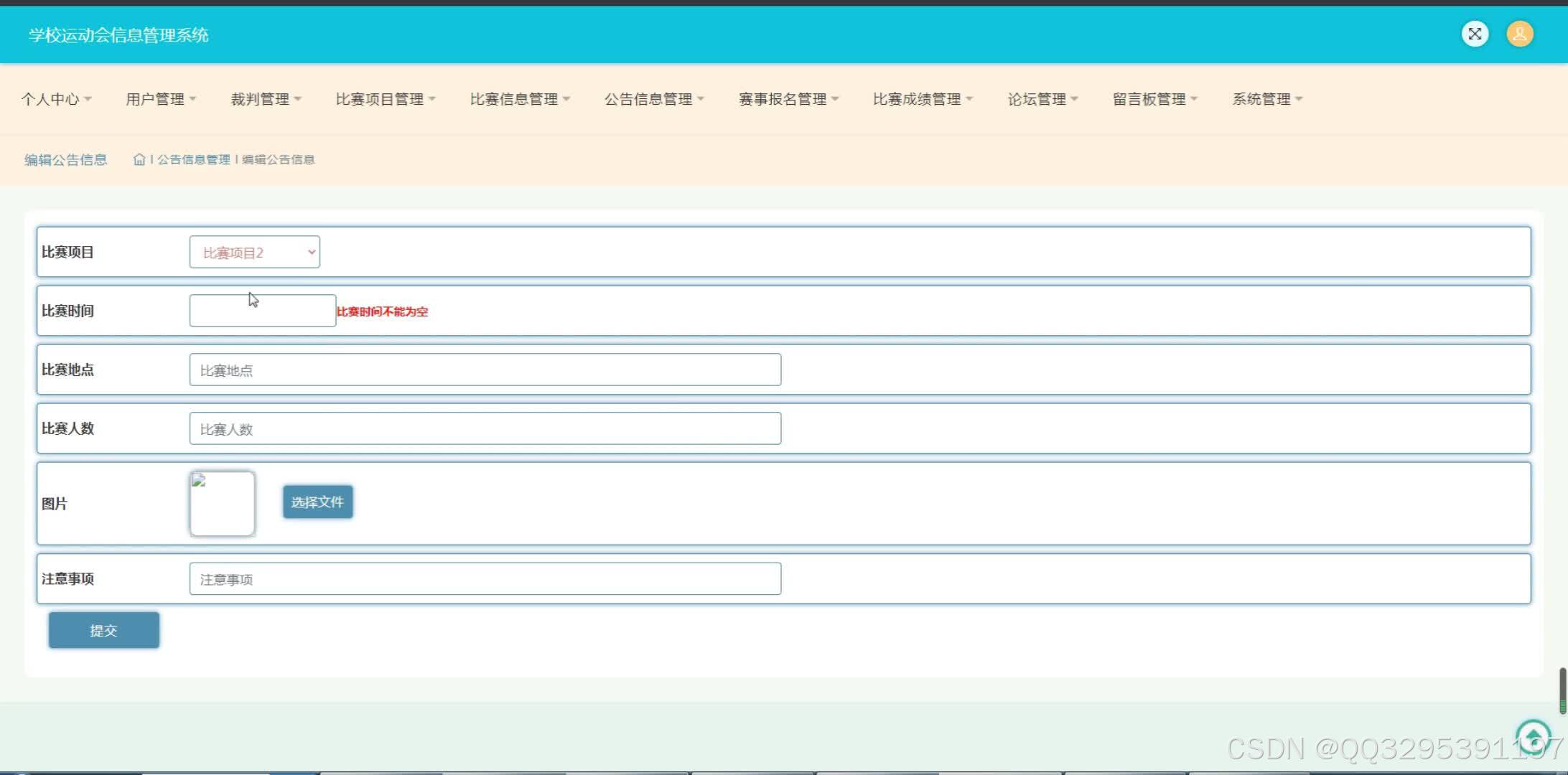
Task: Open the 比赛项目 select box
Action: 255,252
